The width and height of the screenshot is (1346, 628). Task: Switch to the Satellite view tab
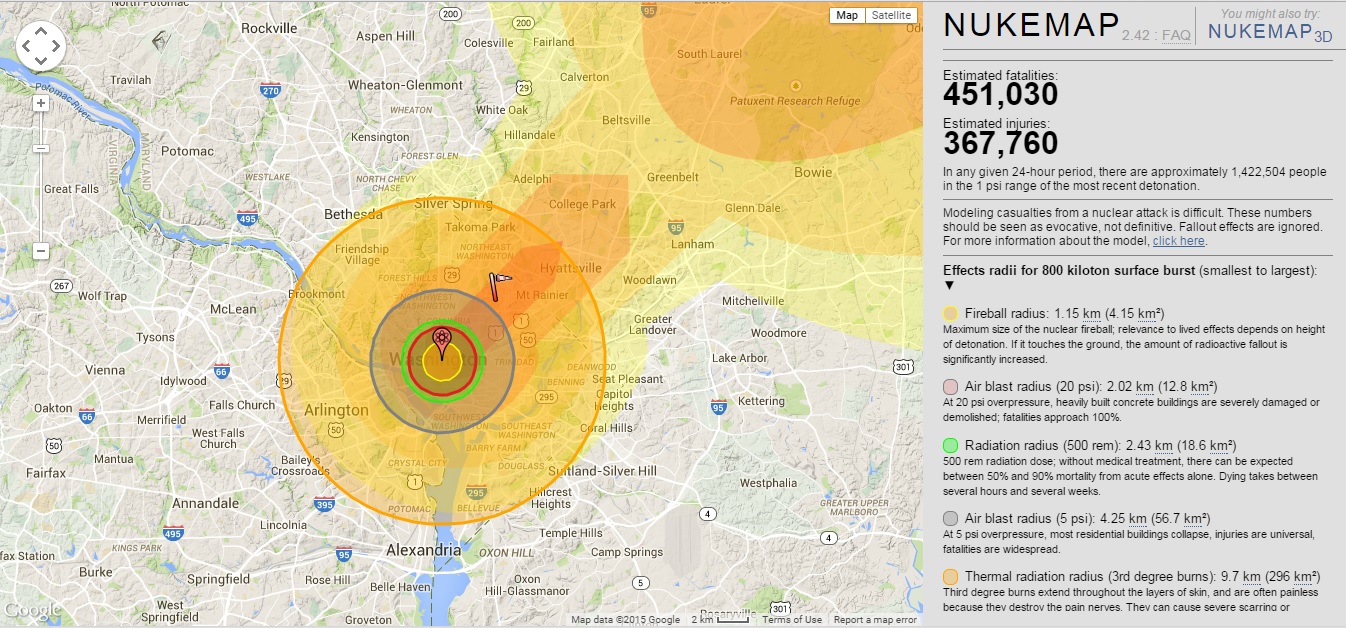(891, 15)
